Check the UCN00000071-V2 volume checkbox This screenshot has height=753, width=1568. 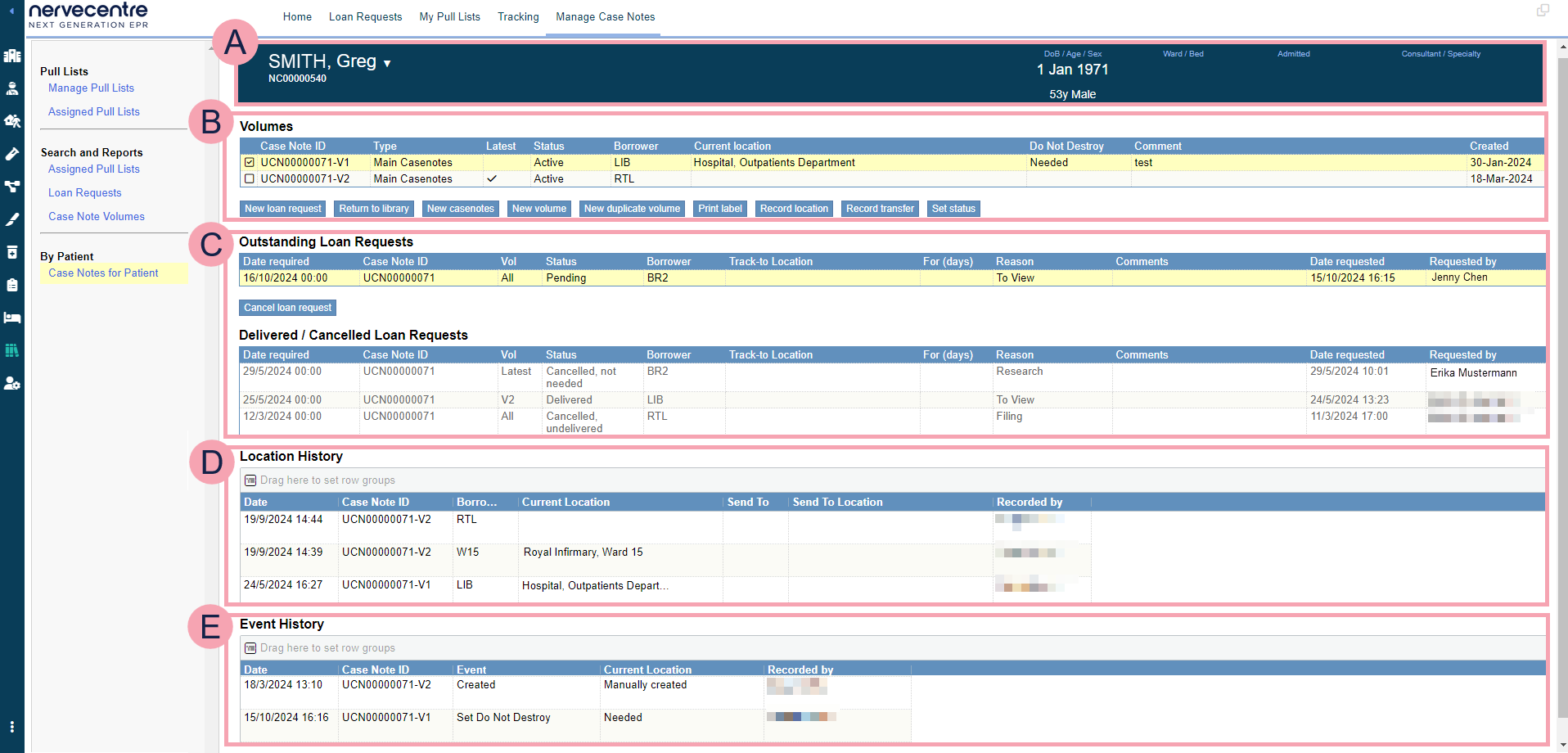(x=250, y=179)
